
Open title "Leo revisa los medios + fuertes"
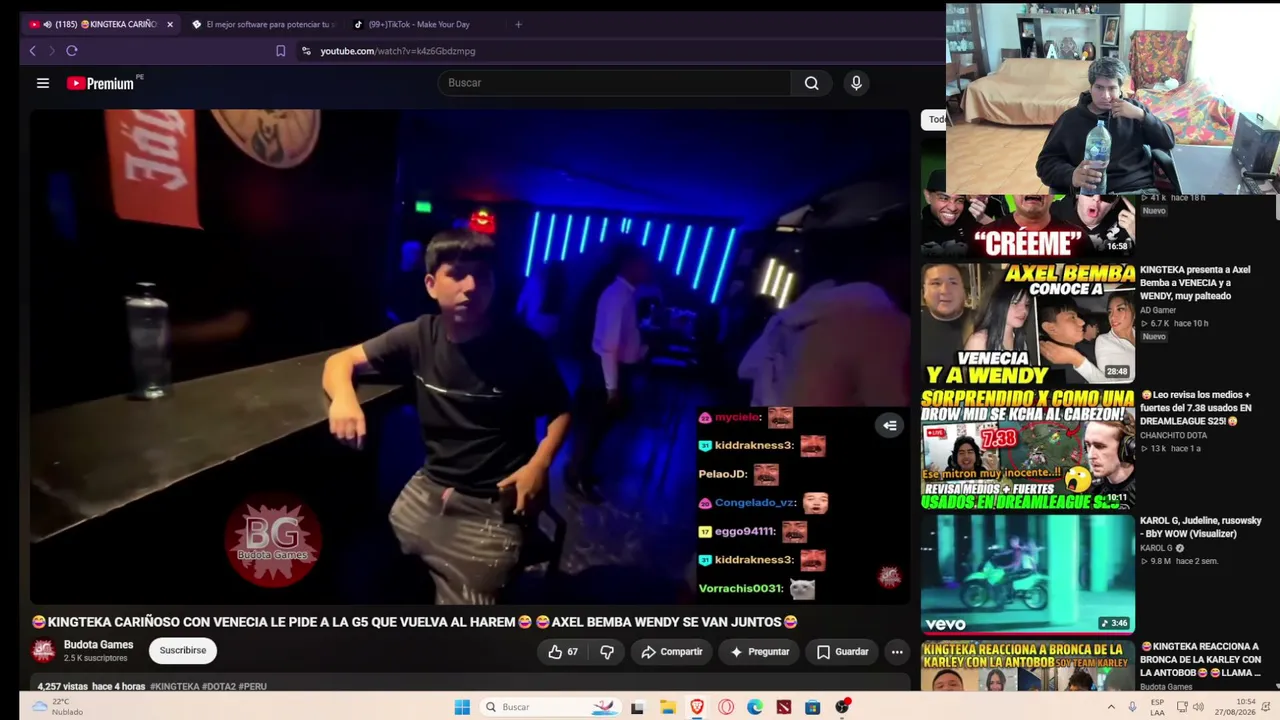1196,408
